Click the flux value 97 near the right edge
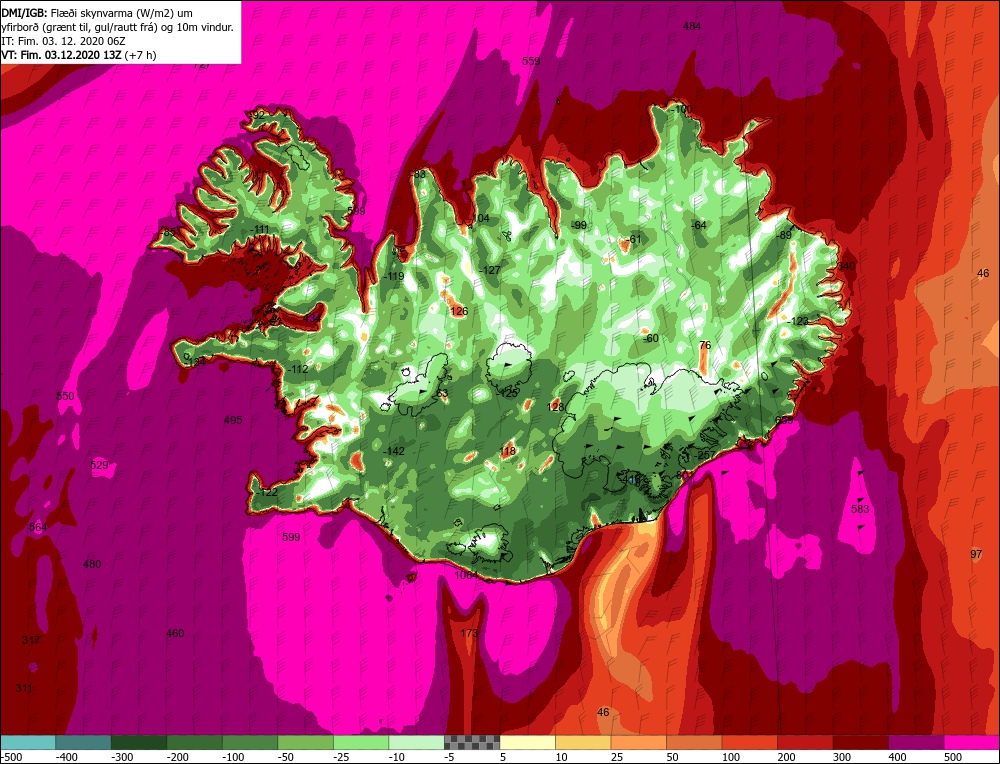 [x=976, y=554]
